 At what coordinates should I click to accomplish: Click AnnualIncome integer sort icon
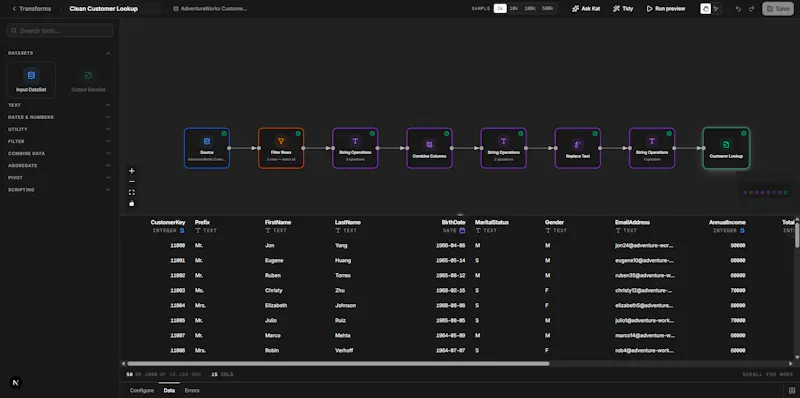coord(742,231)
